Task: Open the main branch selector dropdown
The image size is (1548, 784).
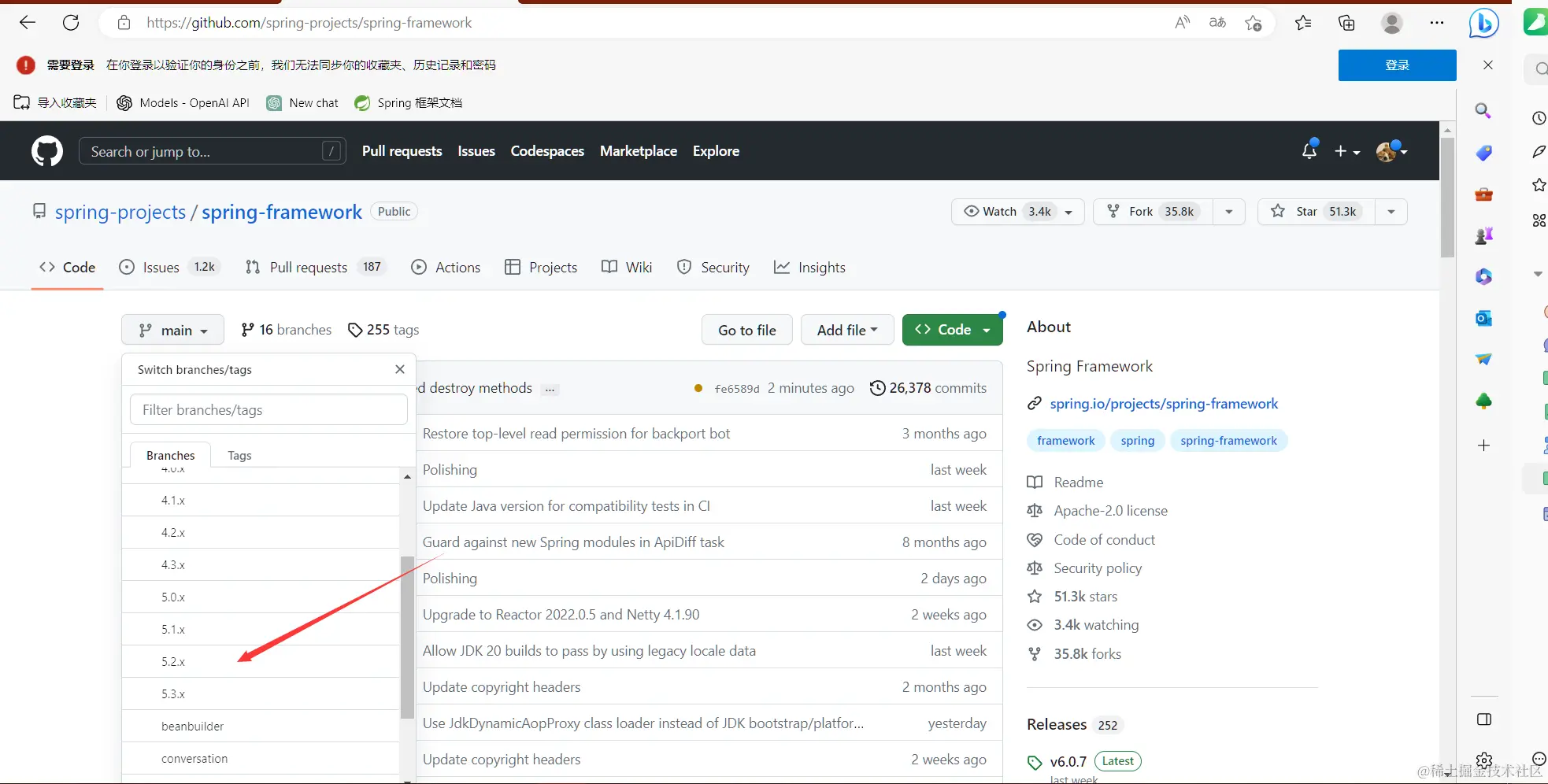Action: [172, 330]
